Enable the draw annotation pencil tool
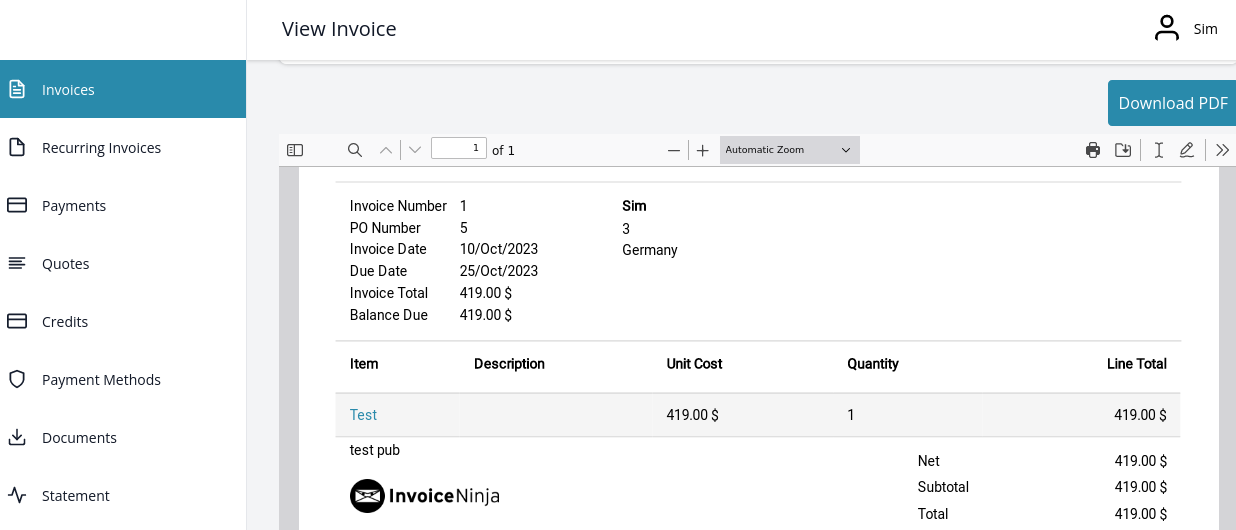This screenshot has width=1236, height=530. [1187, 150]
